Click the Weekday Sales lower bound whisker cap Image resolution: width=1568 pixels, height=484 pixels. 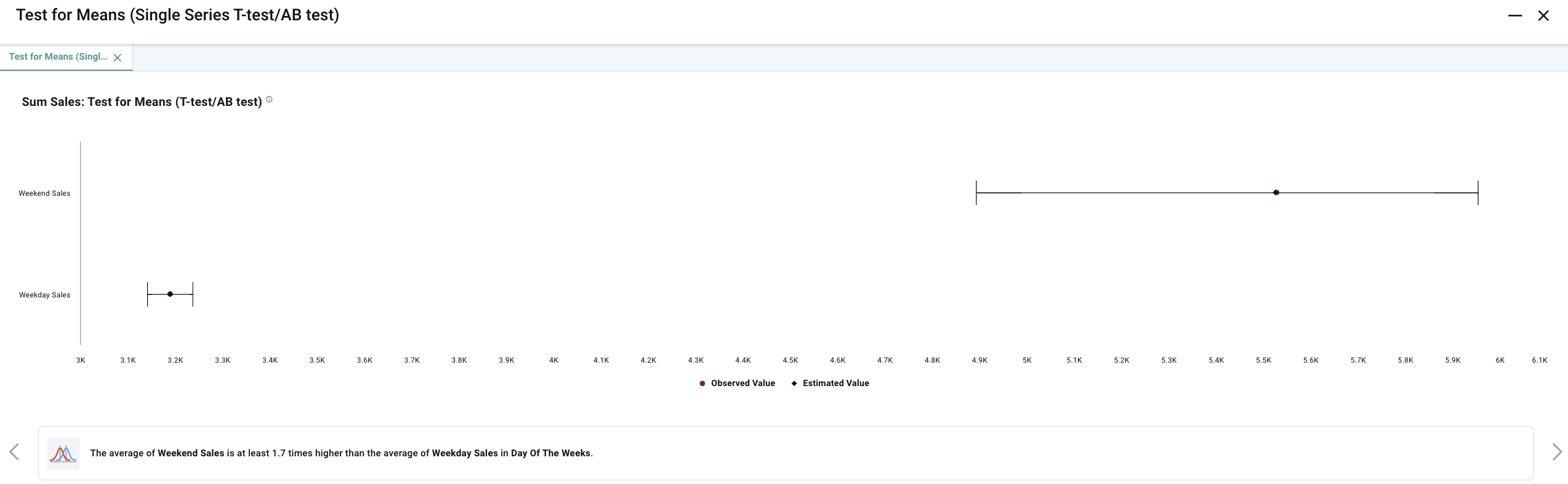(x=148, y=294)
